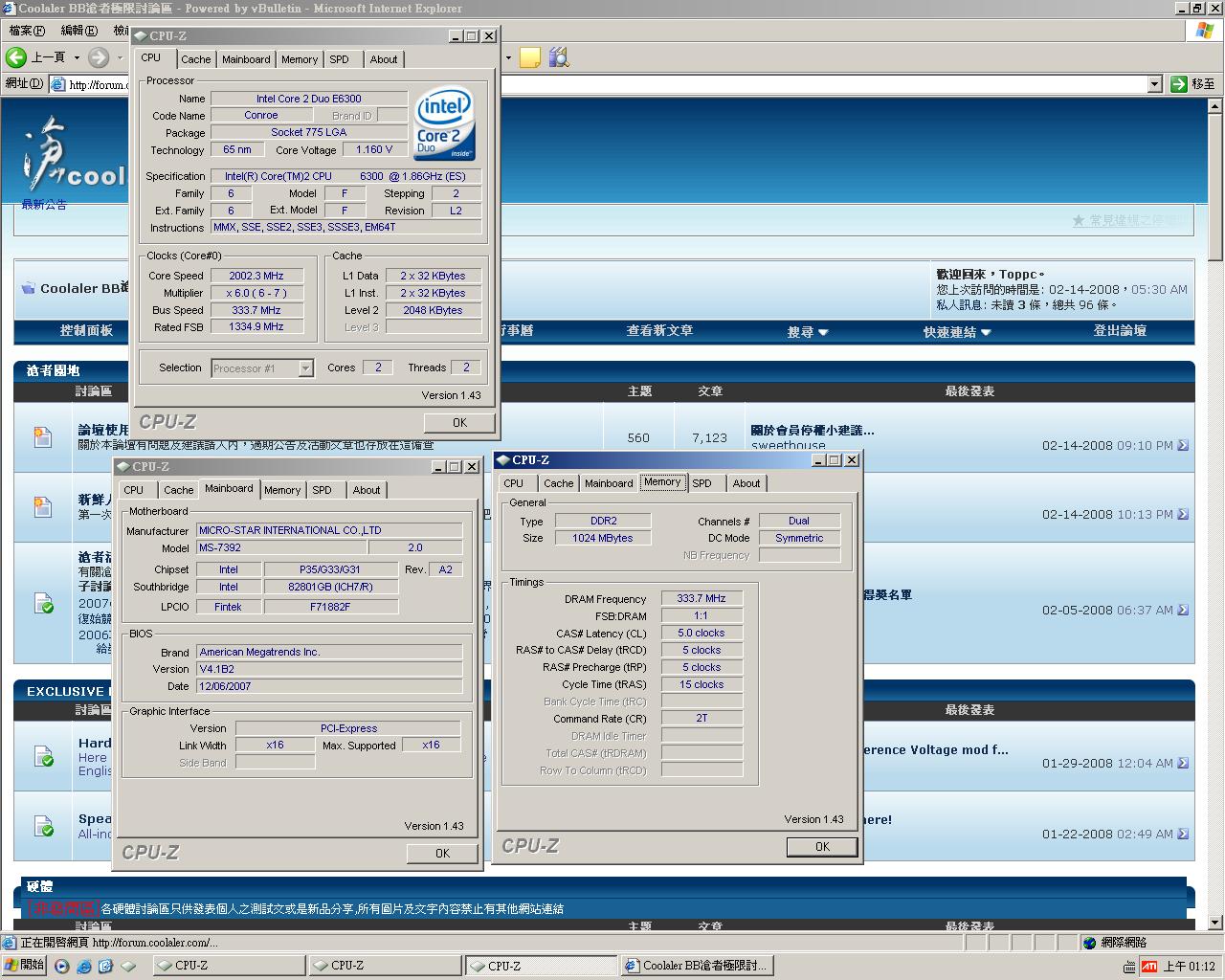The height and width of the screenshot is (980, 1225).
Task: Open the 編輯(E) Edit menu
Action: tap(79, 30)
